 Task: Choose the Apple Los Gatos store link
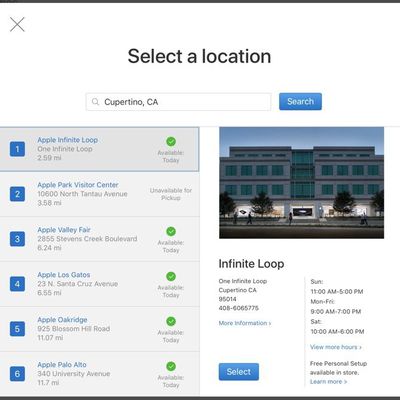pyautogui.click(x=64, y=275)
